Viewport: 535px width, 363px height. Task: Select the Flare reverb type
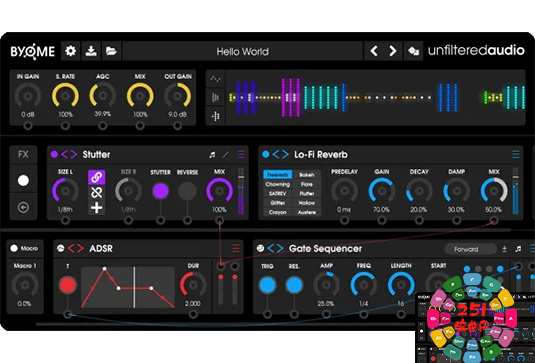pos(306,184)
